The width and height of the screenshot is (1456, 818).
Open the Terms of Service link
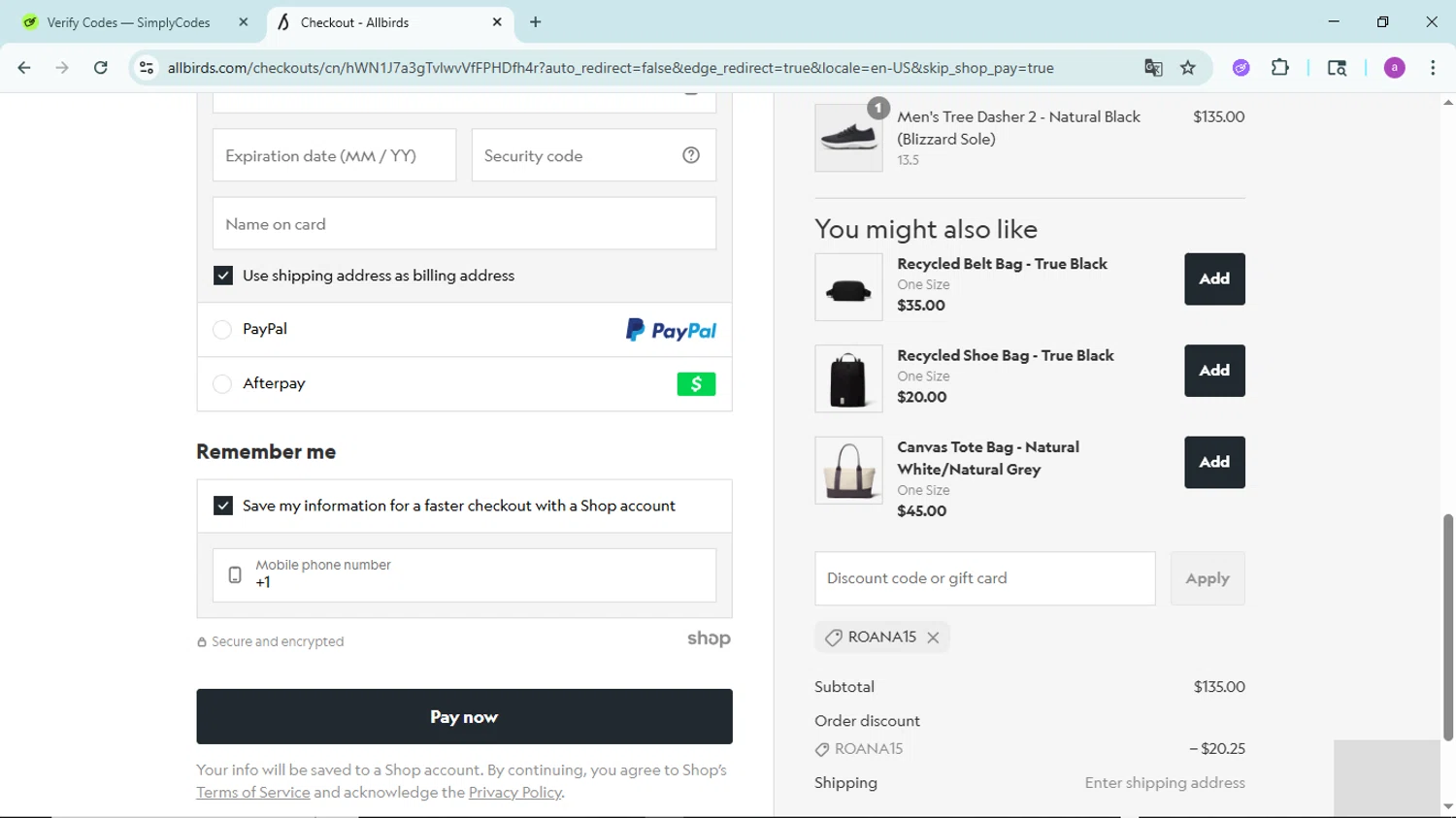[253, 793]
